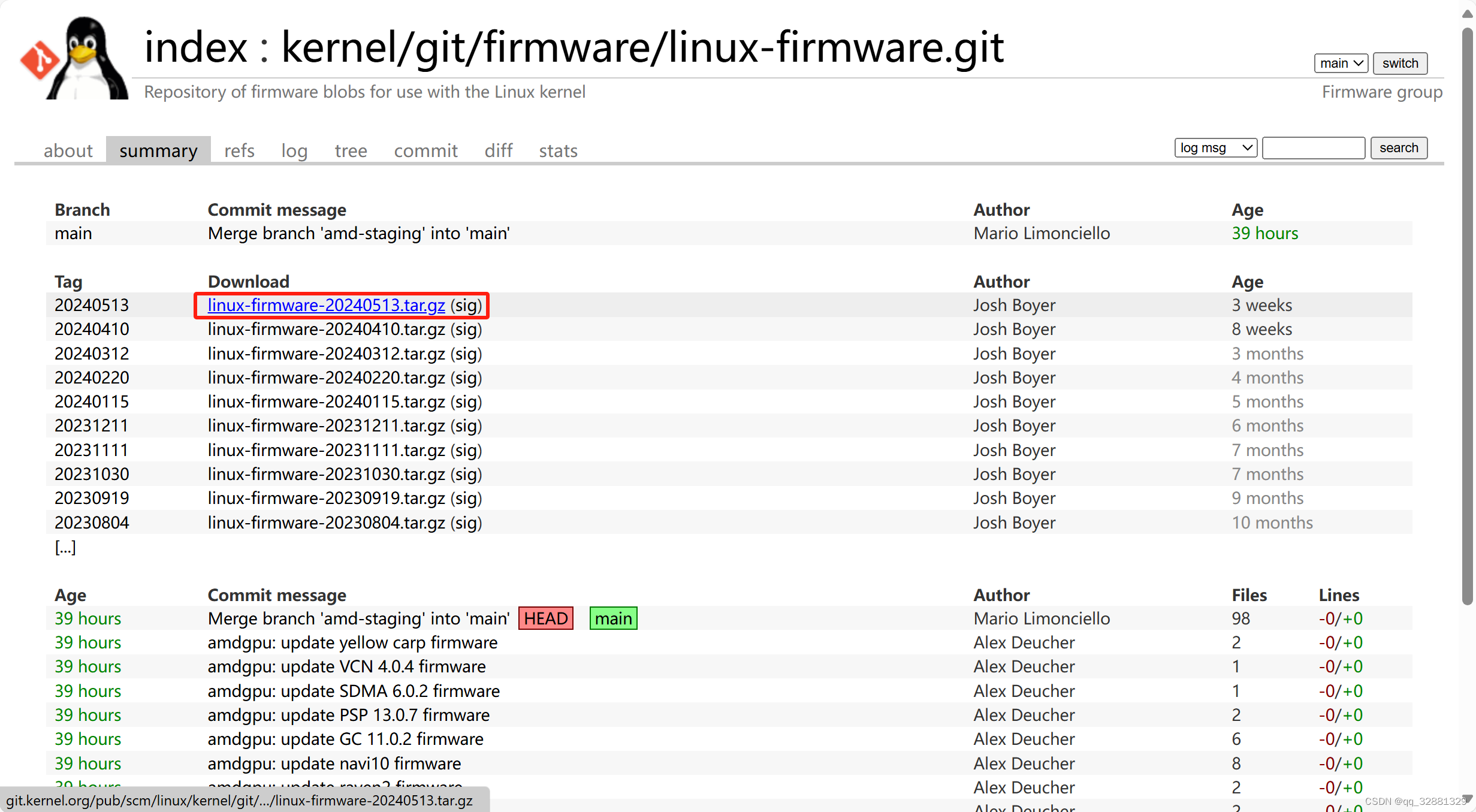Go to the log tab
The image size is (1476, 812).
tap(294, 150)
